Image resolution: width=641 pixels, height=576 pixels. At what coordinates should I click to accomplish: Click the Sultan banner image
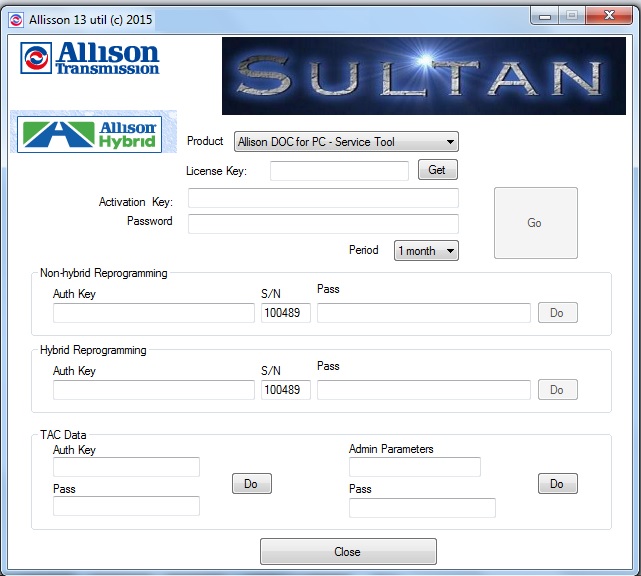pos(424,76)
